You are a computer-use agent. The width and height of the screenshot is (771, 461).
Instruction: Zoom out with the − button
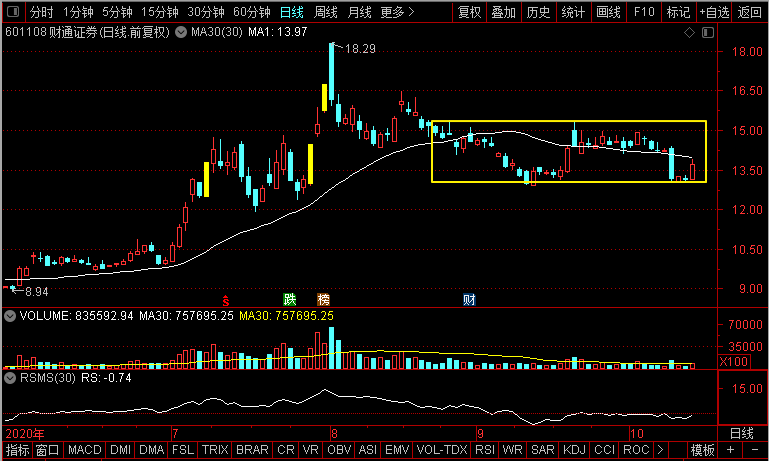(x=754, y=450)
